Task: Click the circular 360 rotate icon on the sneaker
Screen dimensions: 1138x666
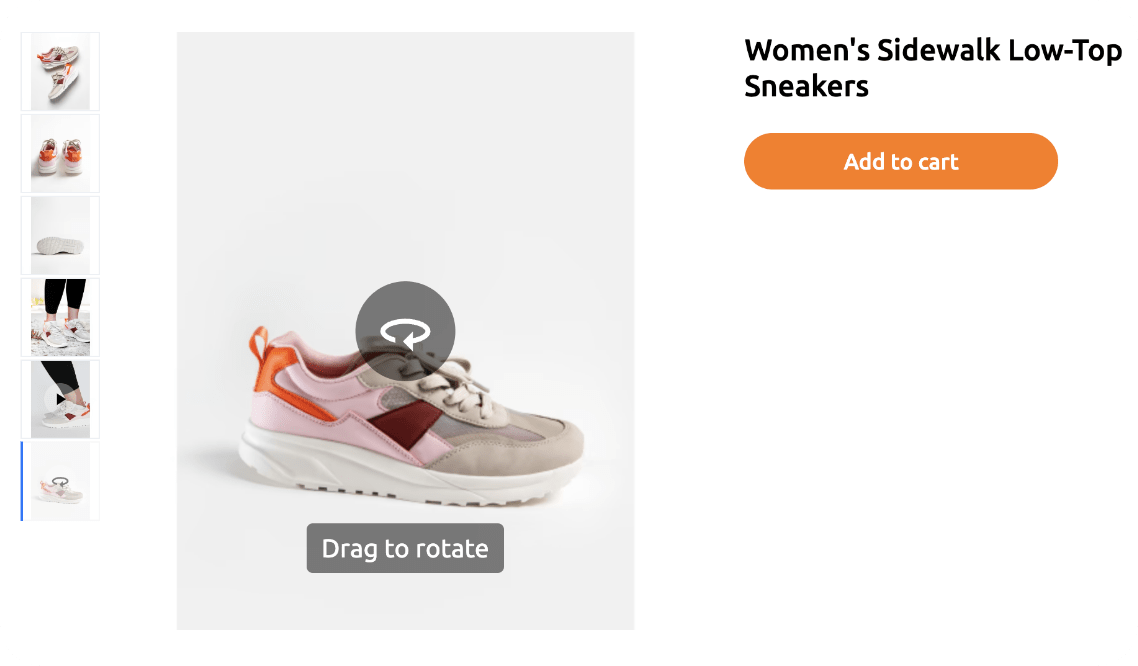Action: 405,331
